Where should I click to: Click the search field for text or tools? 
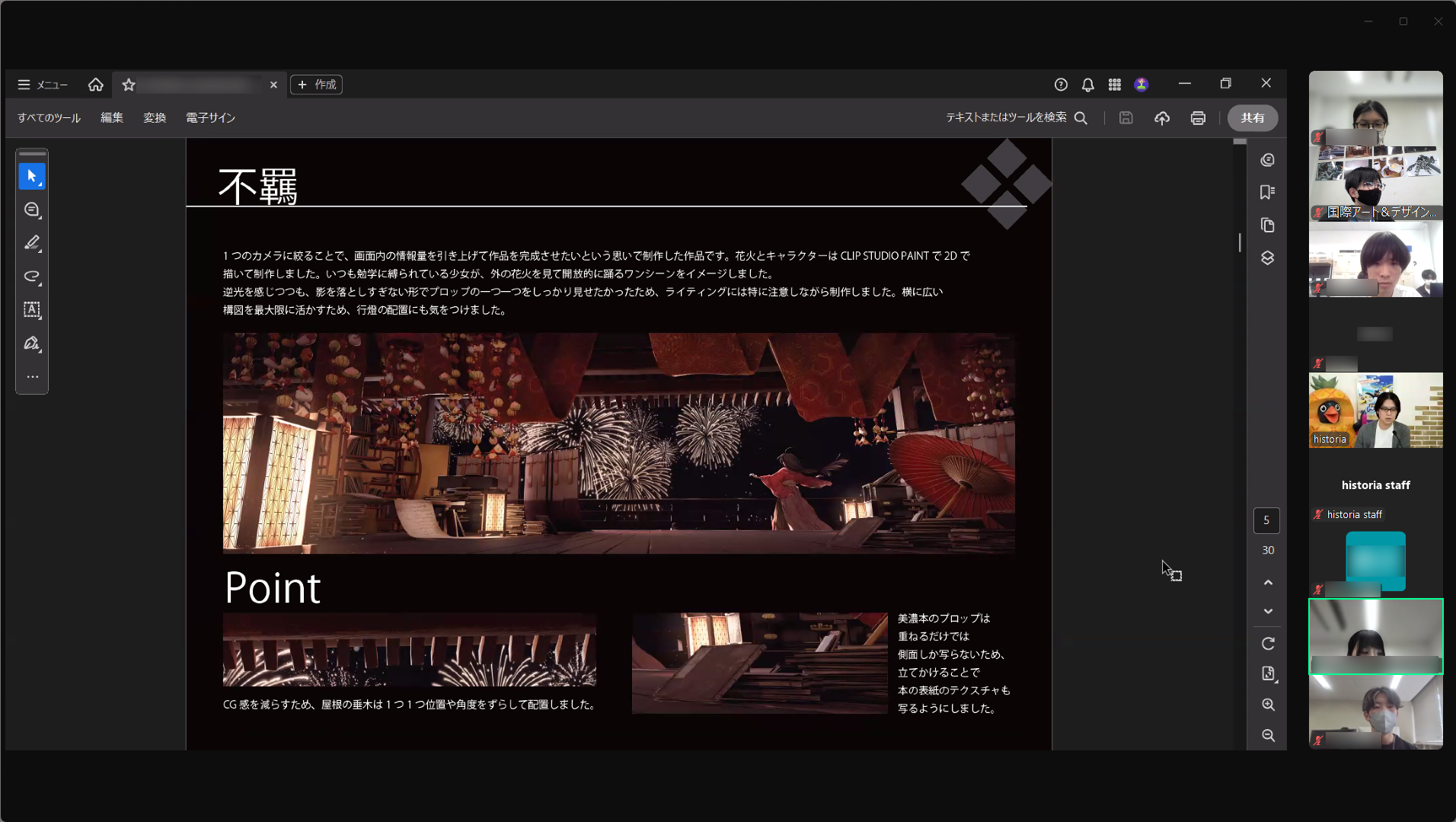(1016, 117)
